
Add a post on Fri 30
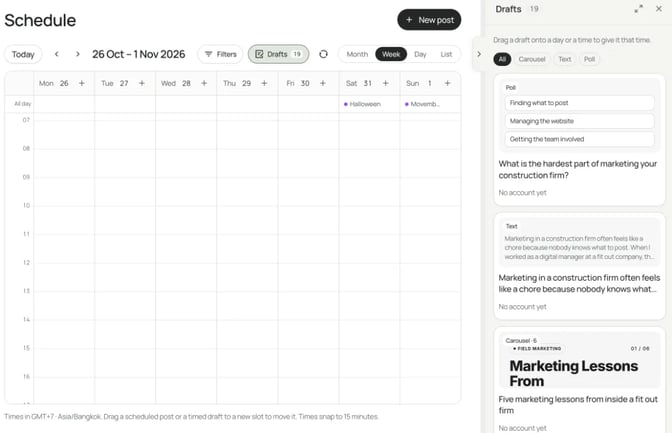click(x=323, y=83)
